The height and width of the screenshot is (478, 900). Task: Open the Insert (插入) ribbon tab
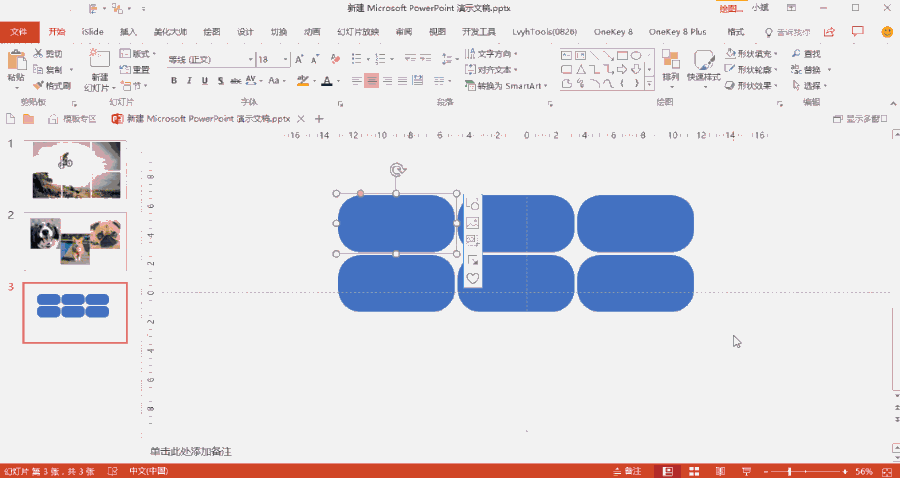pos(128,32)
